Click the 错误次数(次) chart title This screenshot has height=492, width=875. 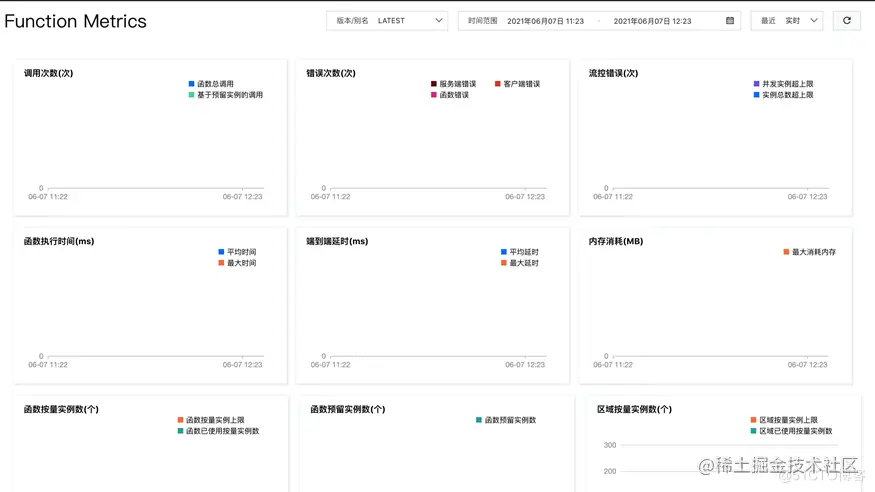(331, 73)
